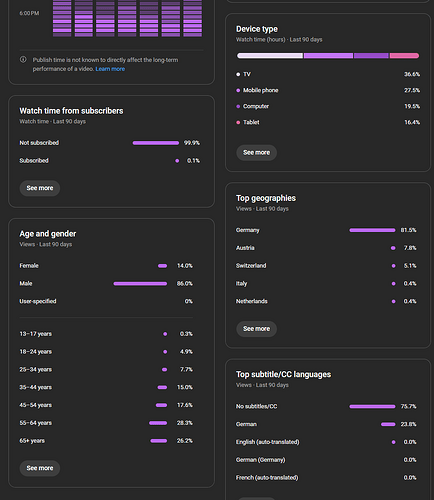Select the 55–64 years row bar

[158, 423]
